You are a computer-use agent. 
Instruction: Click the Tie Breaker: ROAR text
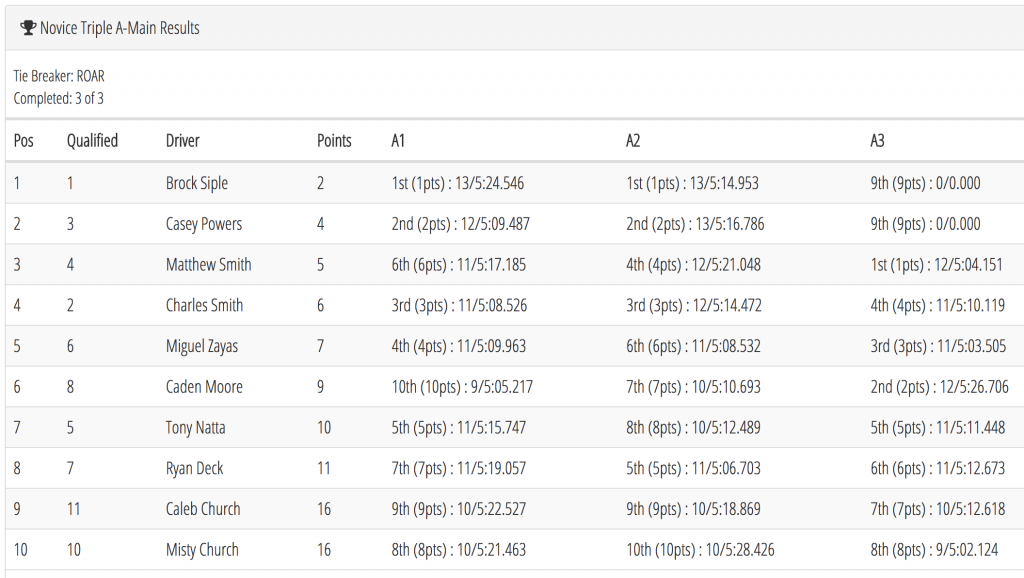[59, 76]
